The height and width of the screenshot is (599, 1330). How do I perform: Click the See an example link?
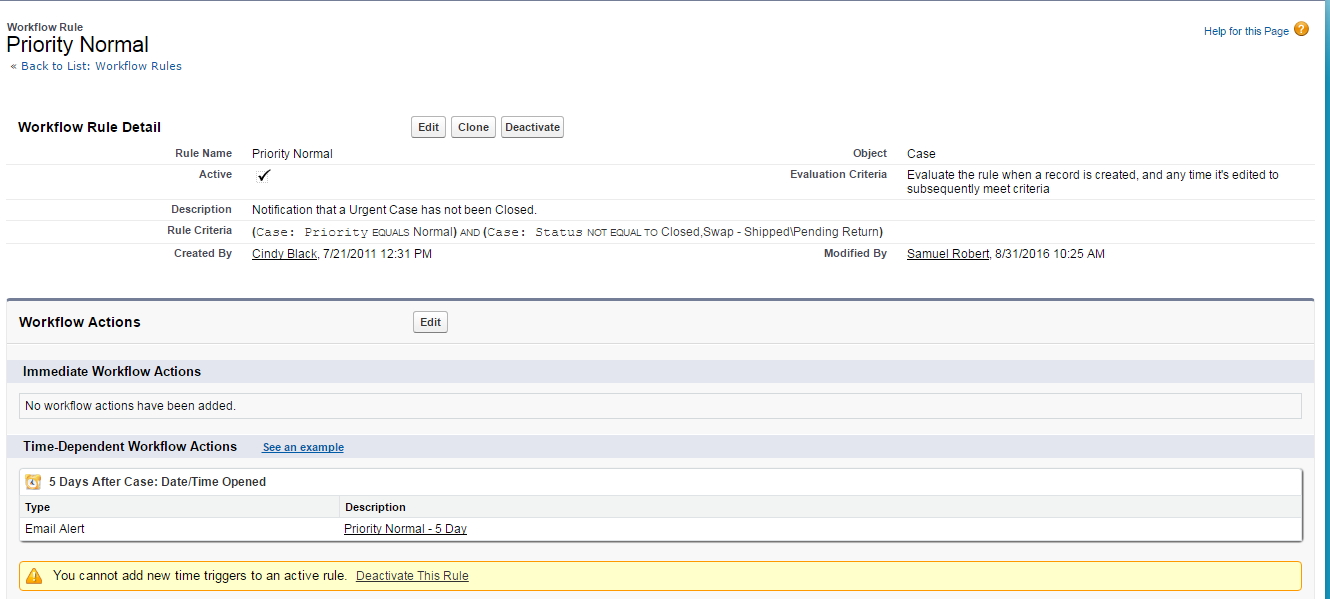point(303,447)
